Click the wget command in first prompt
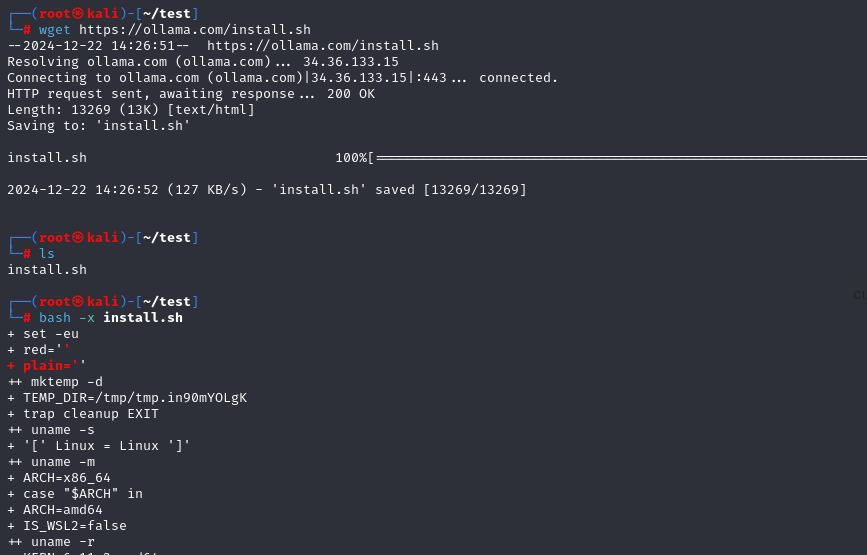The height and width of the screenshot is (555, 867). pyautogui.click(x=54, y=29)
